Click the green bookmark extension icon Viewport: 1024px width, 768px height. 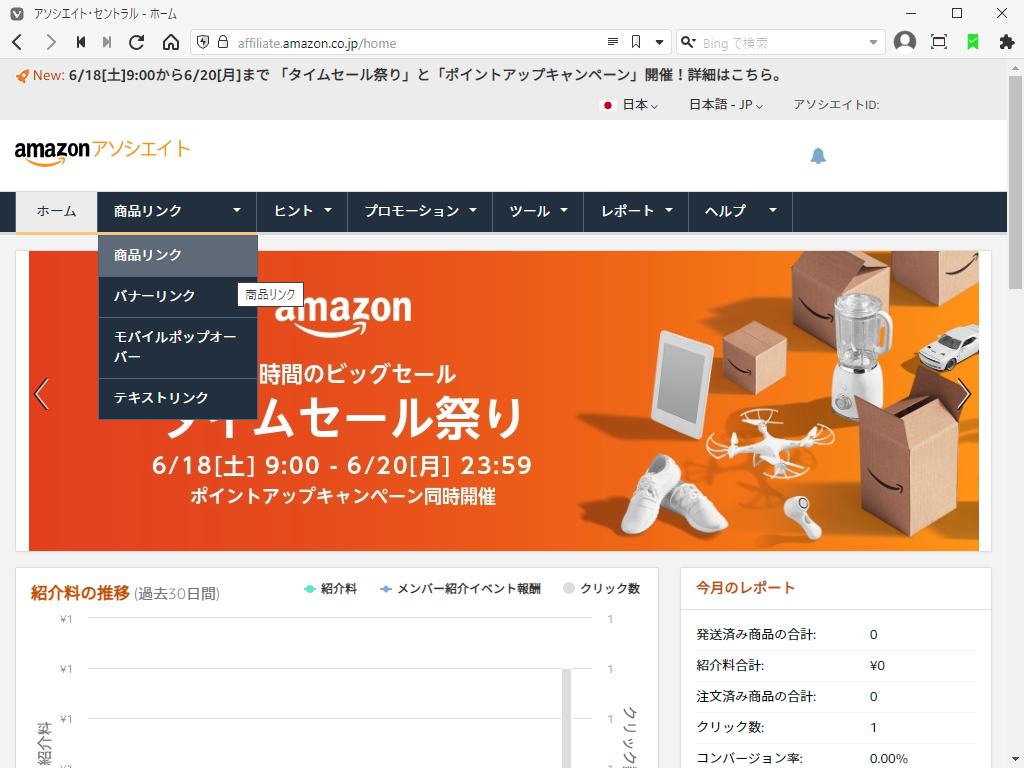(973, 42)
